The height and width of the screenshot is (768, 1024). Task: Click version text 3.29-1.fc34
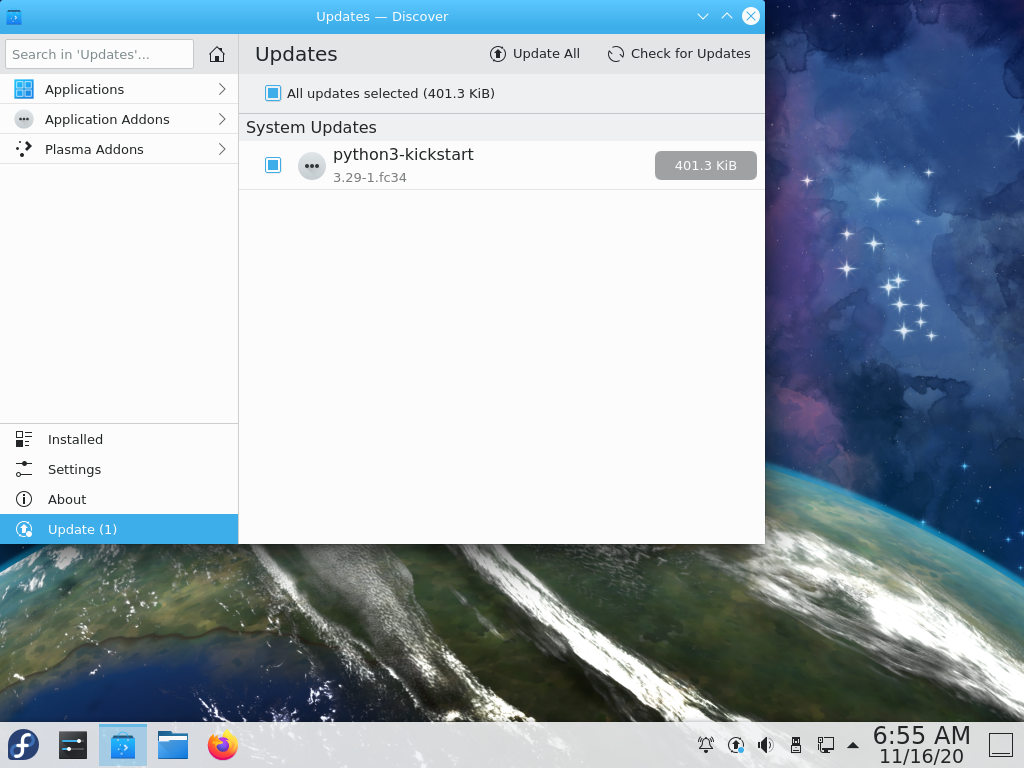(370, 178)
